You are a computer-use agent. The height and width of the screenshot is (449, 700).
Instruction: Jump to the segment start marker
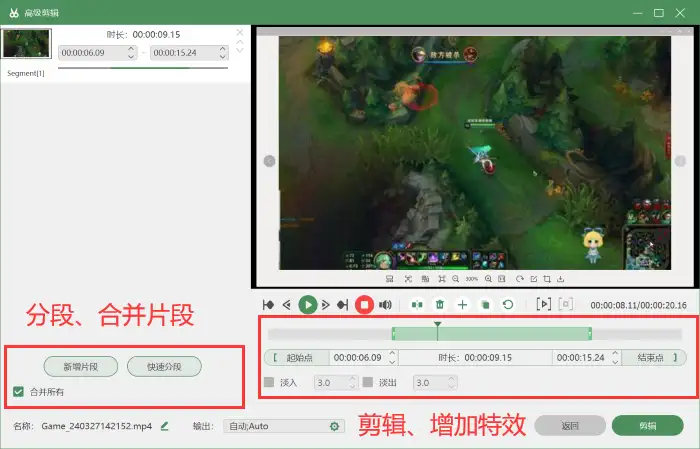click(268, 305)
